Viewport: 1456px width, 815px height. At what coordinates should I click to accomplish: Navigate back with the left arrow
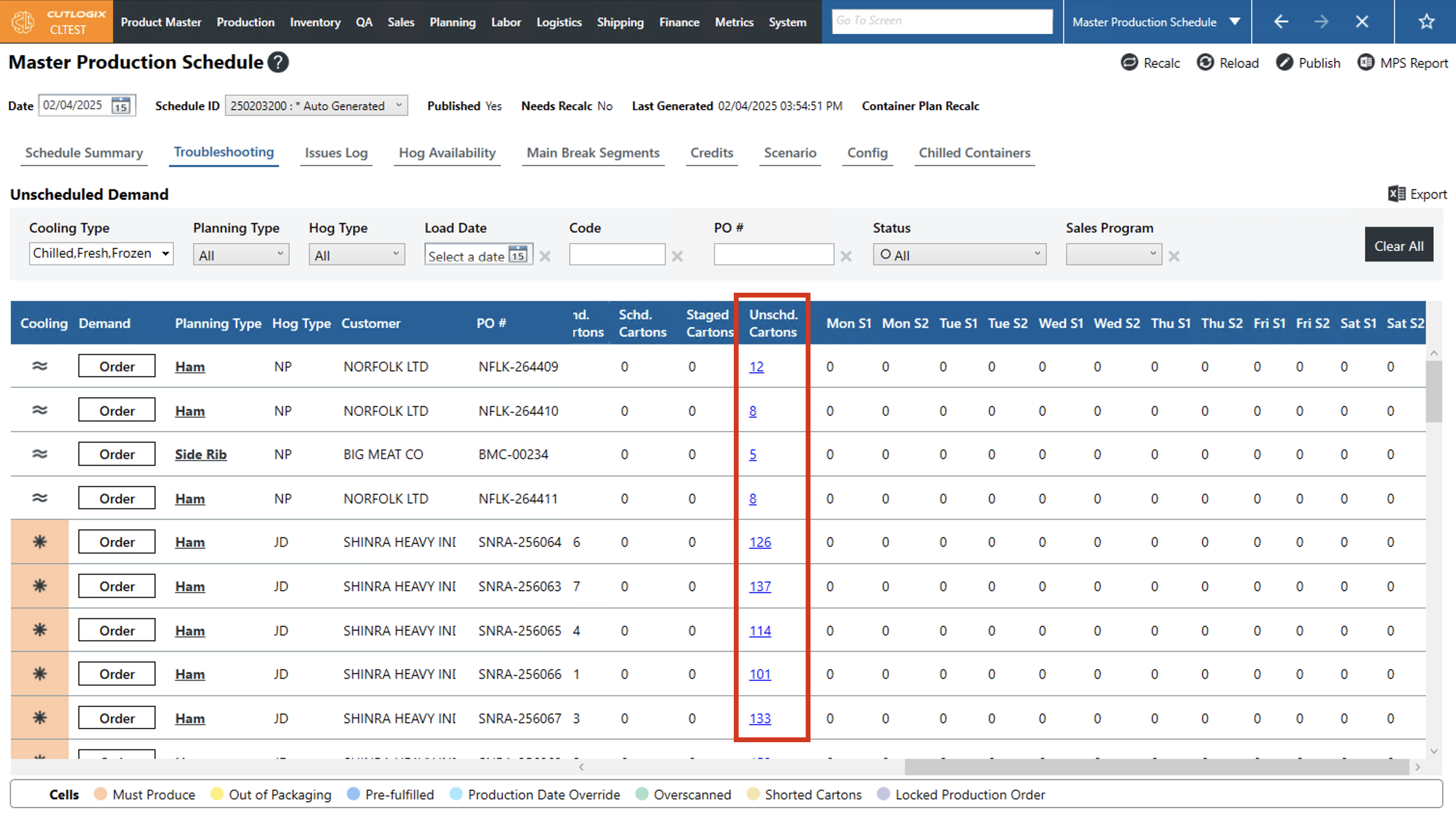click(1281, 22)
